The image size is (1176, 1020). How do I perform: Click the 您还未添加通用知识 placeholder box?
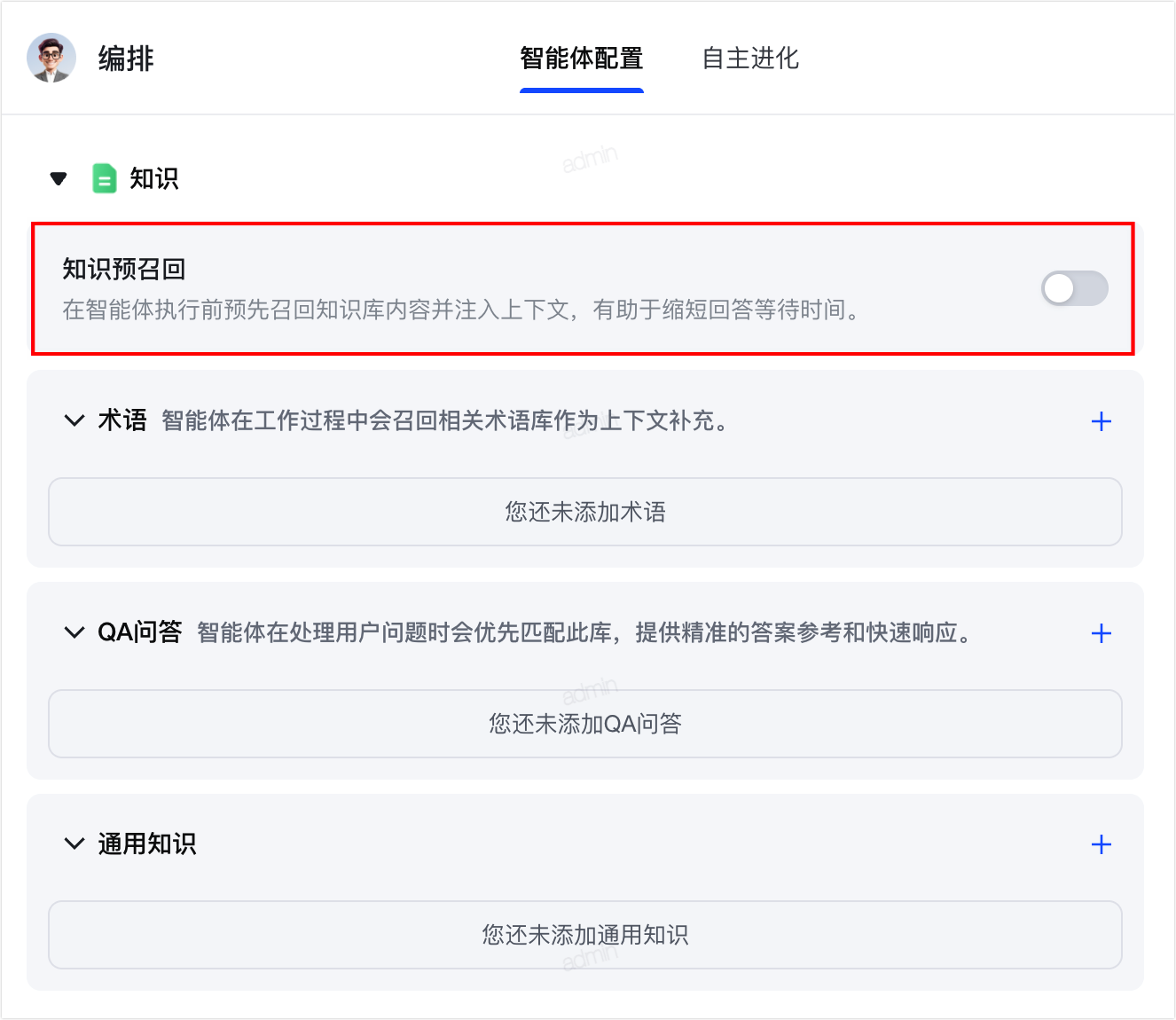click(x=585, y=935)
